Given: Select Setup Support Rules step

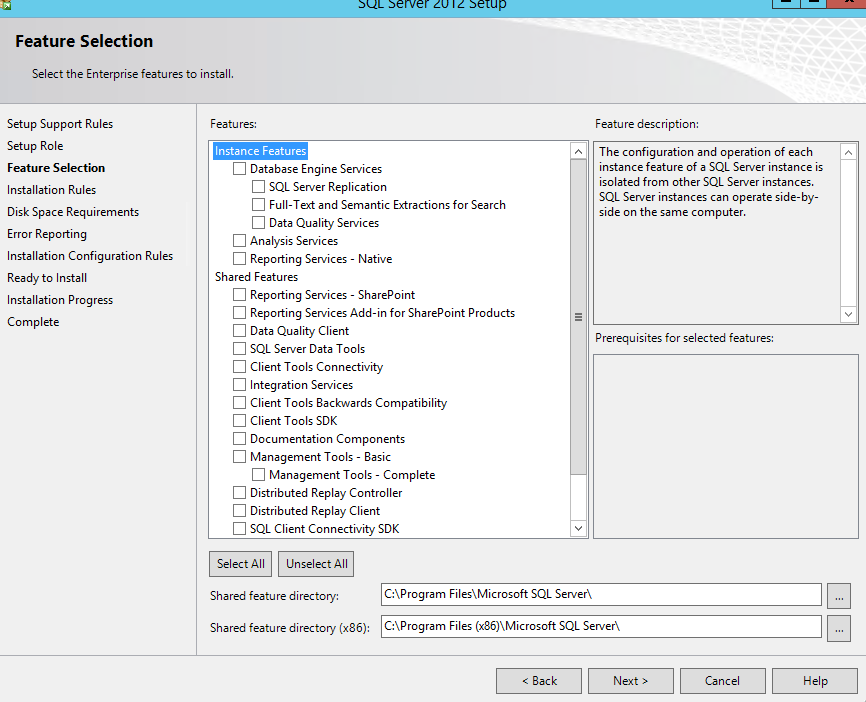Looking at the screenshot, I should (60, 124).
